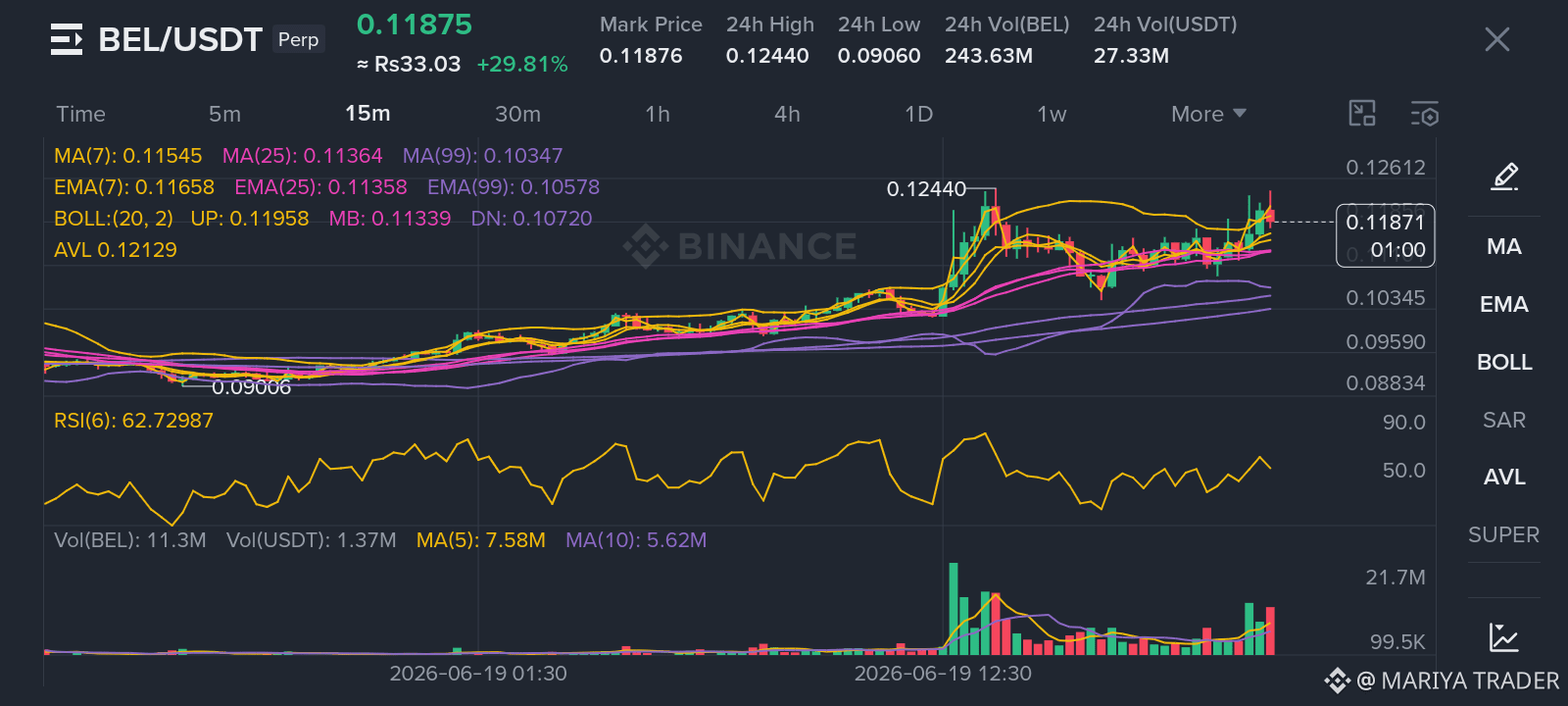Select the 1h timeframe
This screenshot has height=706, width=1568.
click(x=658, y=114)
